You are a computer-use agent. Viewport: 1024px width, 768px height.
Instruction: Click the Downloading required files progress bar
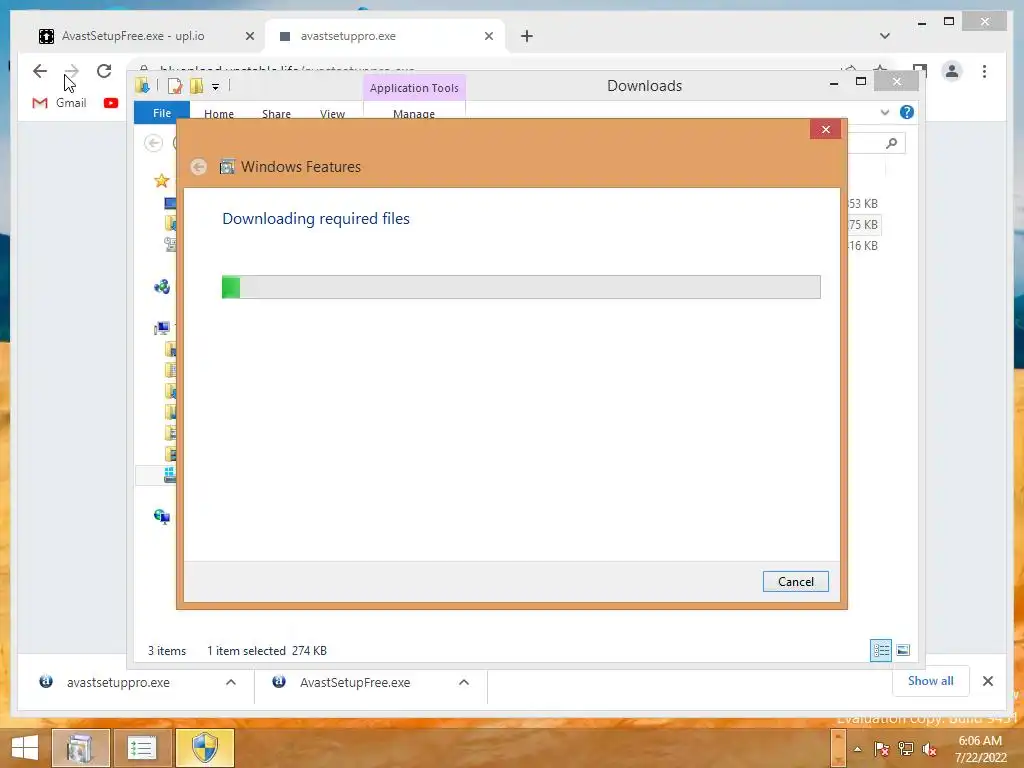(x=521, y=287)
